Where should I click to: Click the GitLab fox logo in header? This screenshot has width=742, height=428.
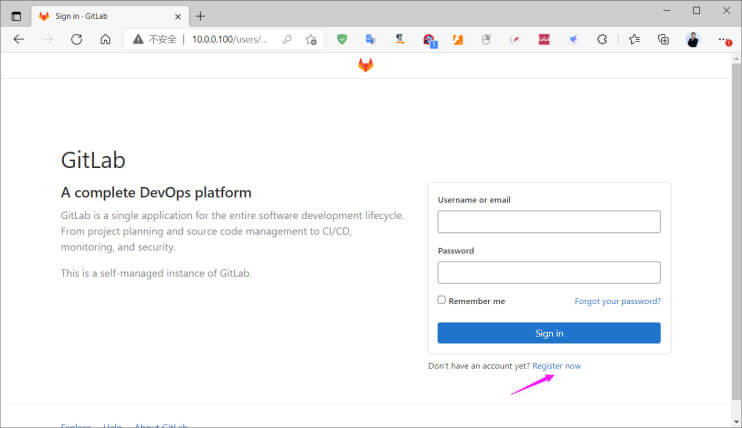(365, 65)
